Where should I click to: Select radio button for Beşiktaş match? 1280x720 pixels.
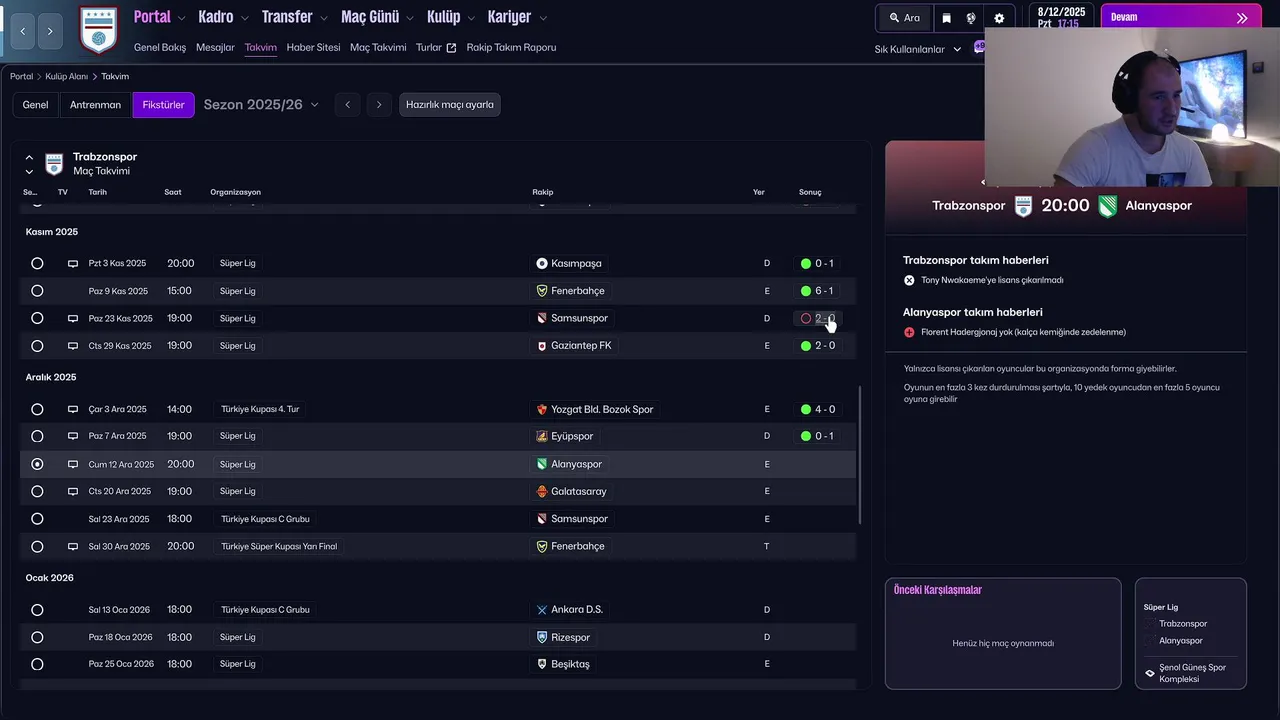tap(37, 664)
